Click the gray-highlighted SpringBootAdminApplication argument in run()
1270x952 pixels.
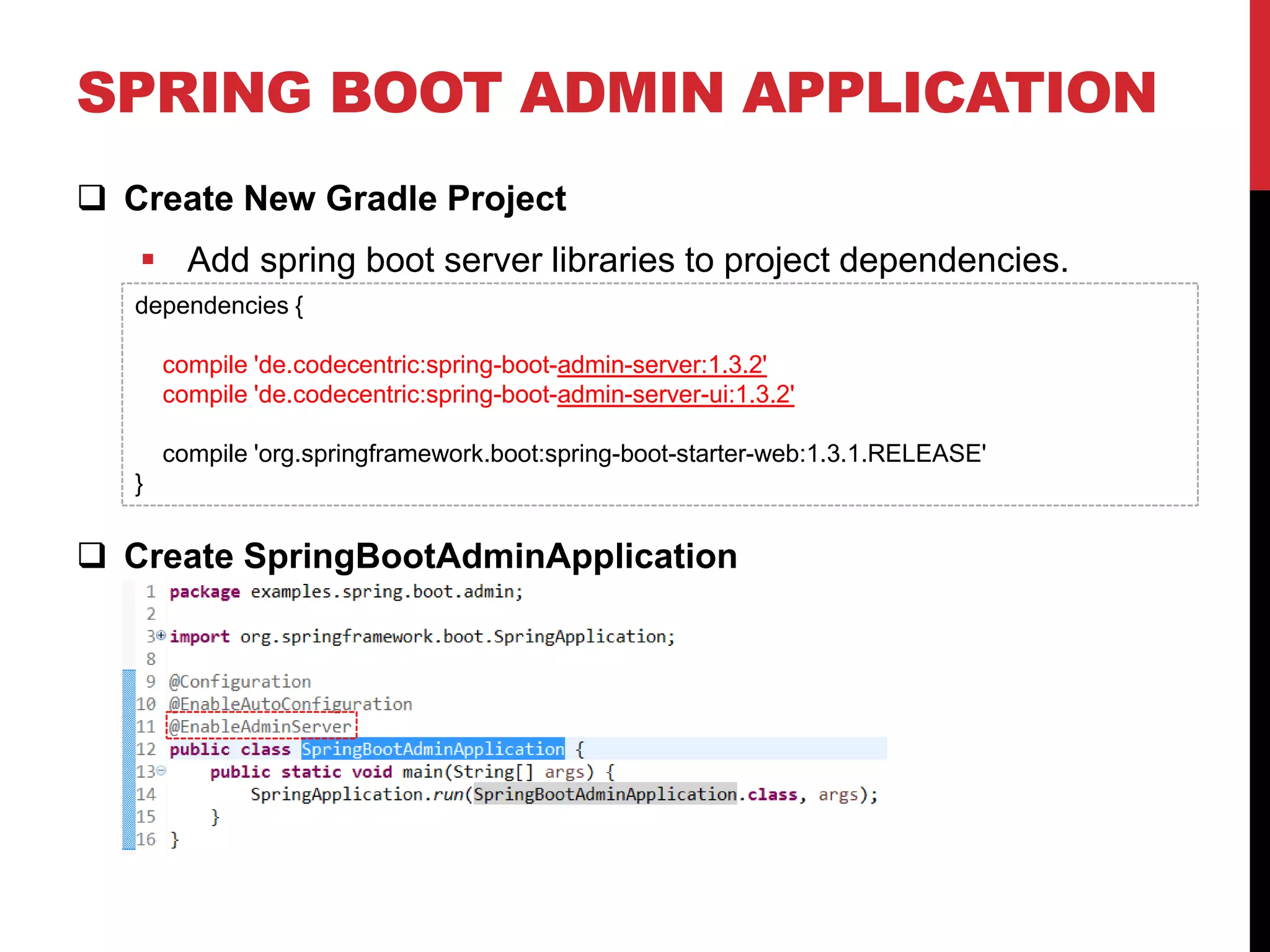[x=605, y=795]
